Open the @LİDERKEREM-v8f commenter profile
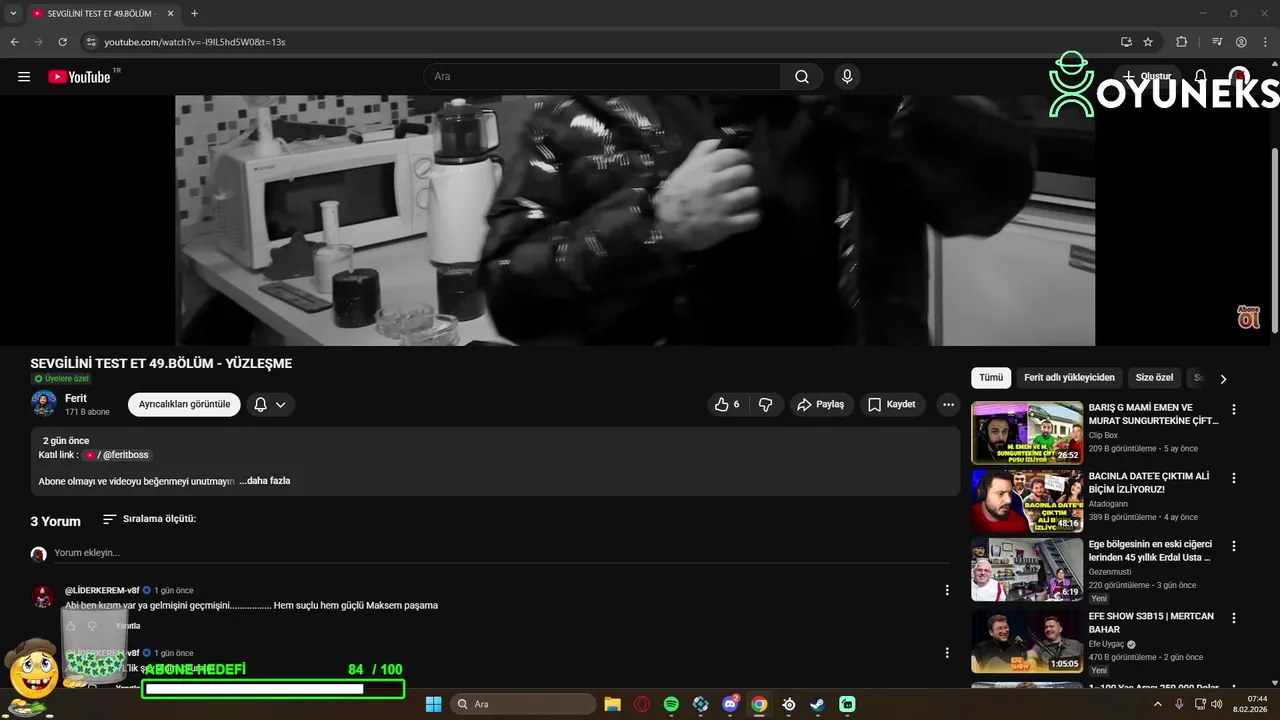 click(x=102, y=590)
